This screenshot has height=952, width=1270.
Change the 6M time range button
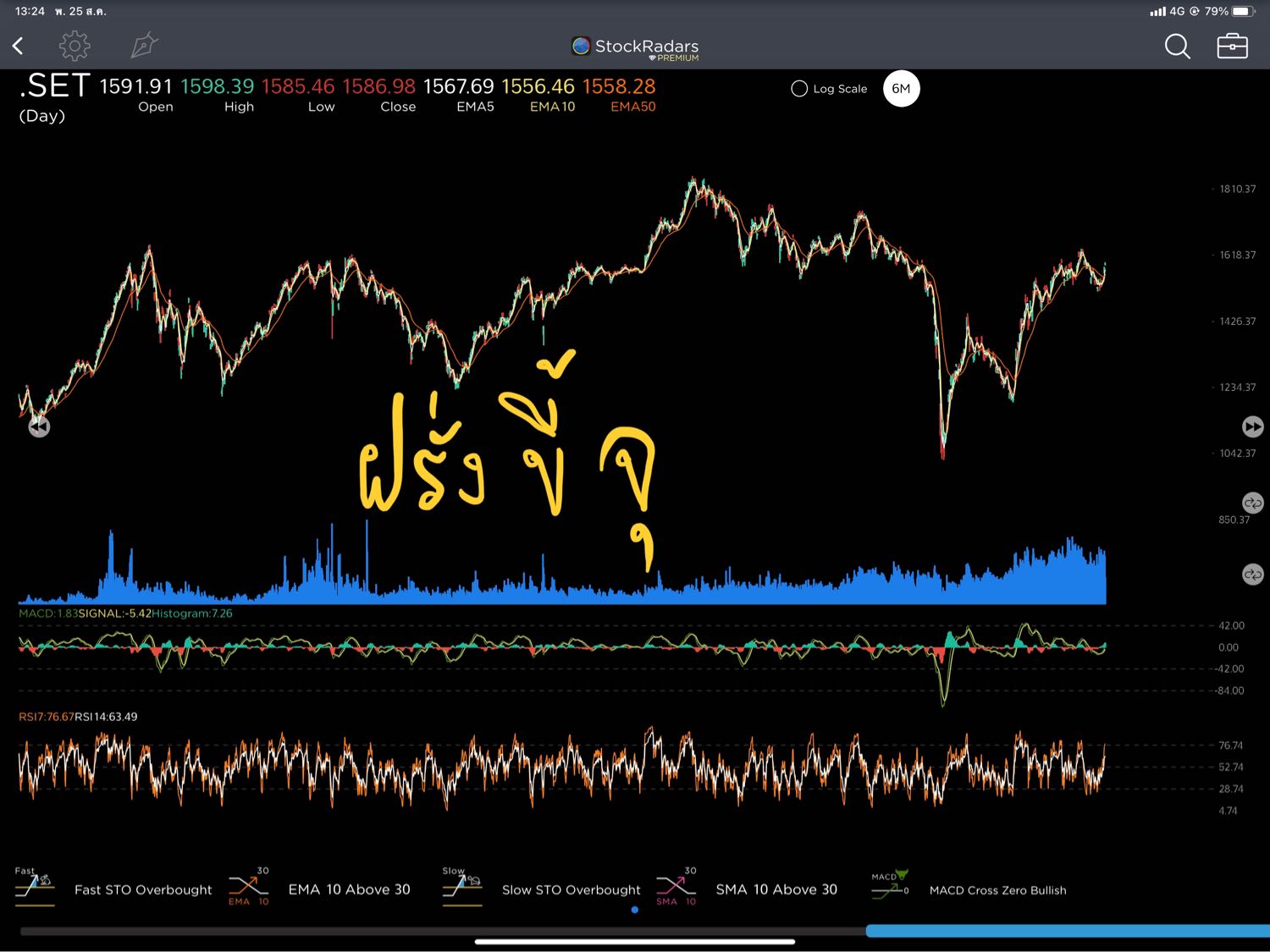(901, 89)
